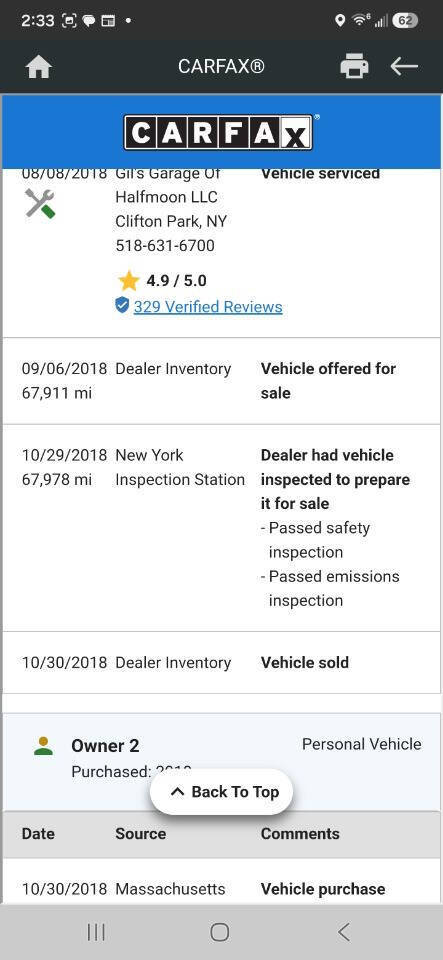This screenshot has height=960, width=443.
Task: Print the CARFAX report using the printer icon
Action: tap(354, 66)
